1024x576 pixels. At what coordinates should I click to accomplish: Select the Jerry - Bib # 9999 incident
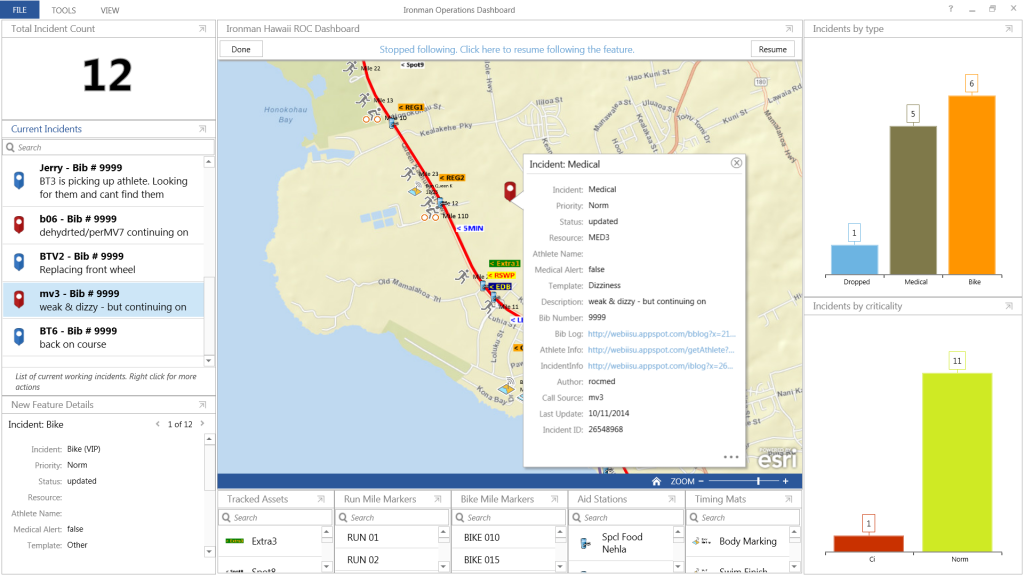point(104,181)
